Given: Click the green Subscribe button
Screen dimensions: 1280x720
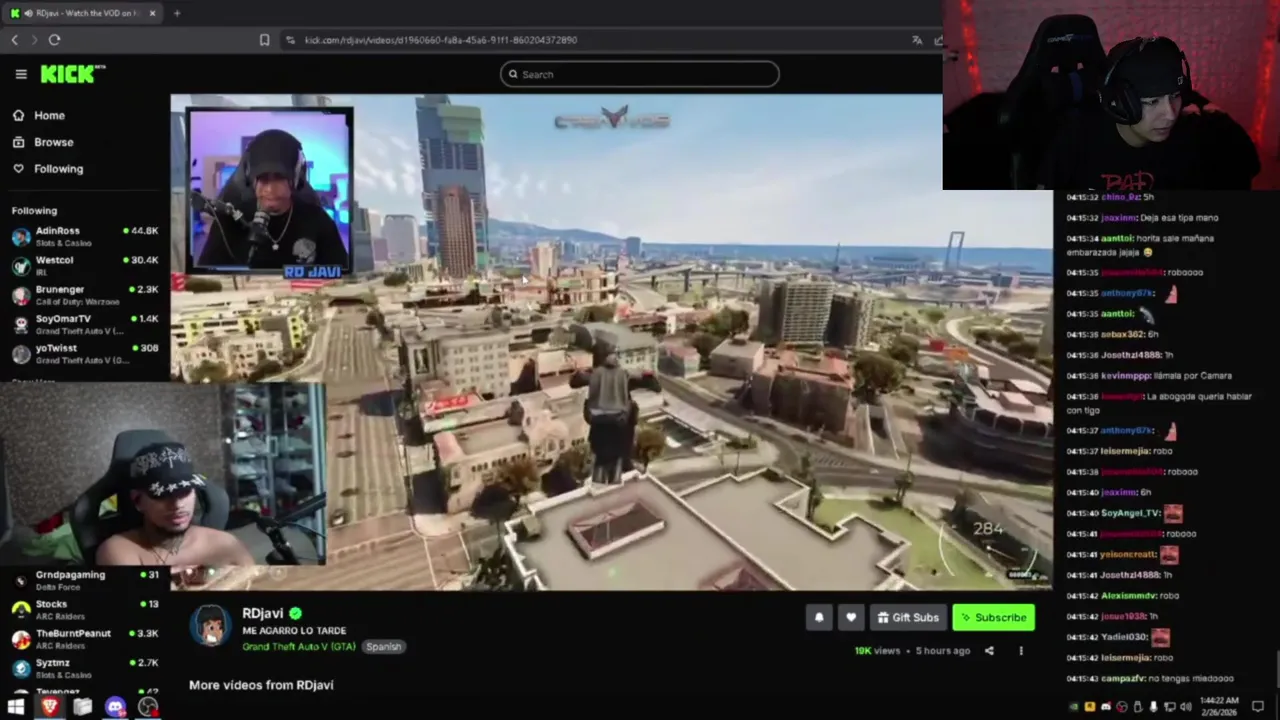Looking at the screenshot, I should click(994, 618).
